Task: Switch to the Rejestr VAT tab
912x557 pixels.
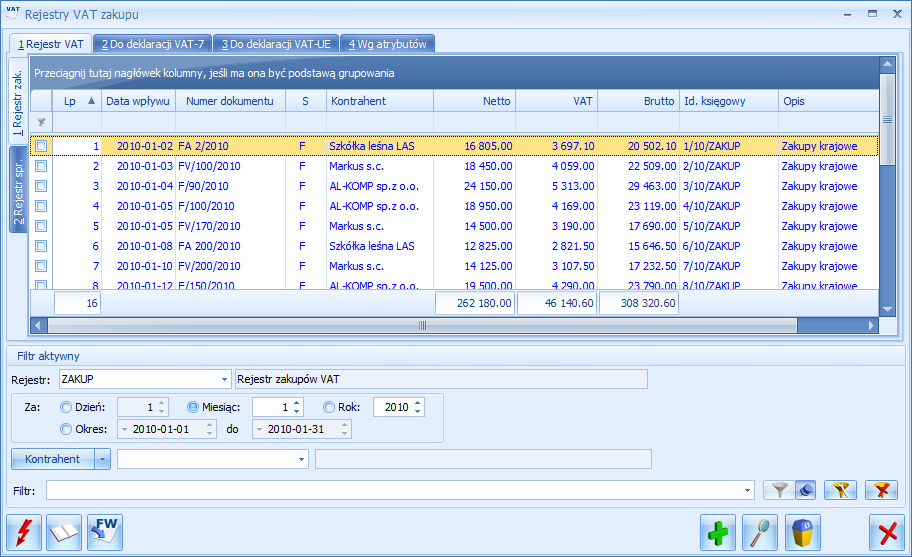Action: click(51, 44)
